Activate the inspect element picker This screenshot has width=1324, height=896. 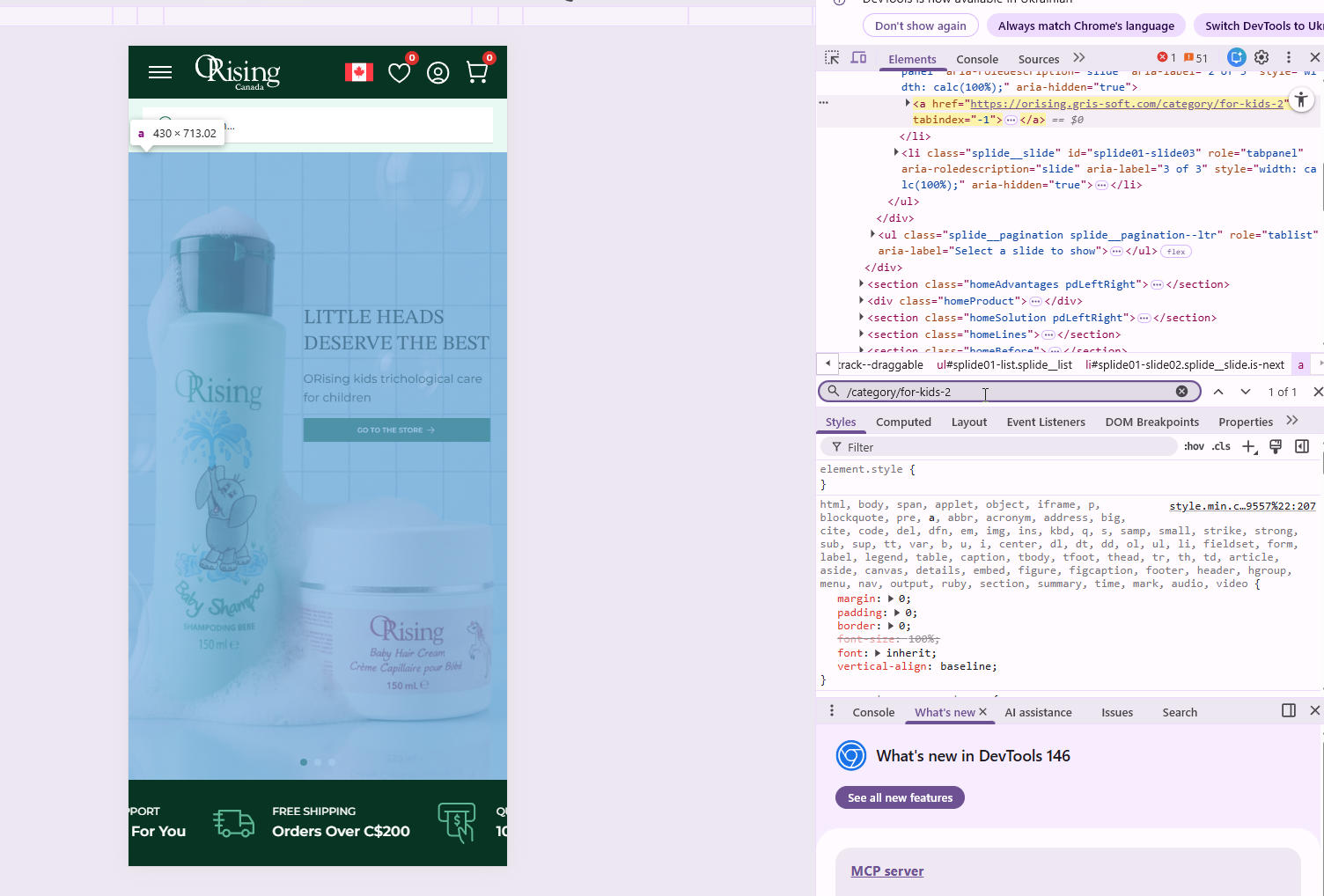tap(832, 58)
